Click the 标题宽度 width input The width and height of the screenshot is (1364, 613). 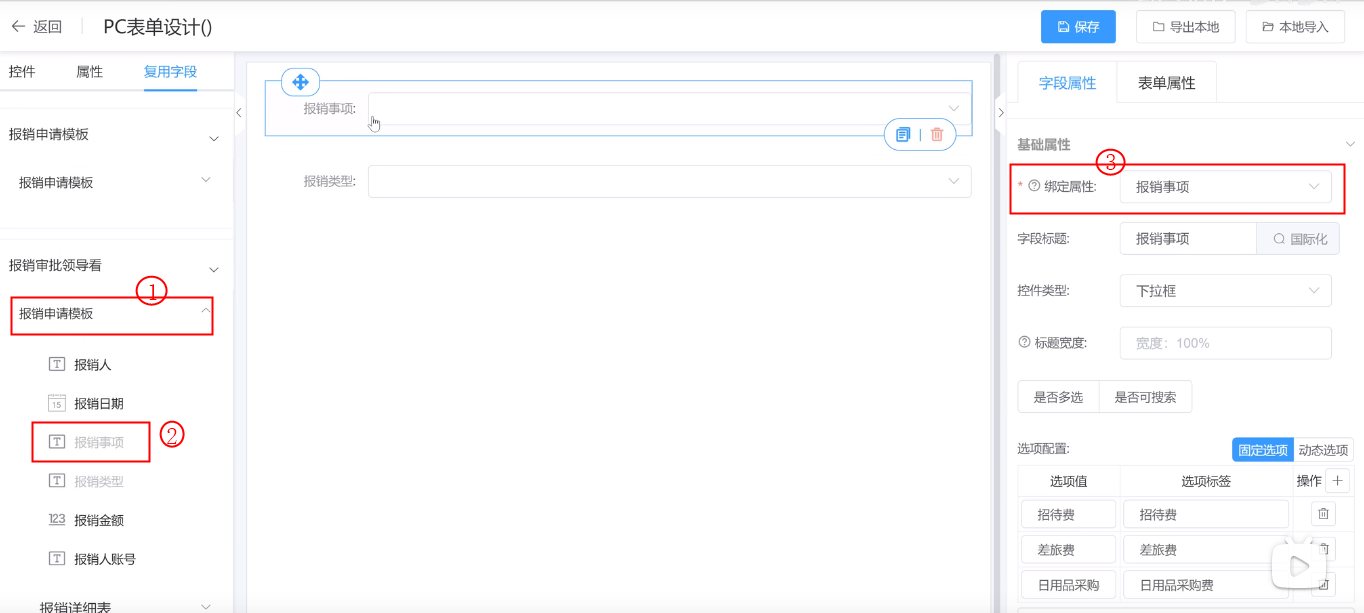1225,343
